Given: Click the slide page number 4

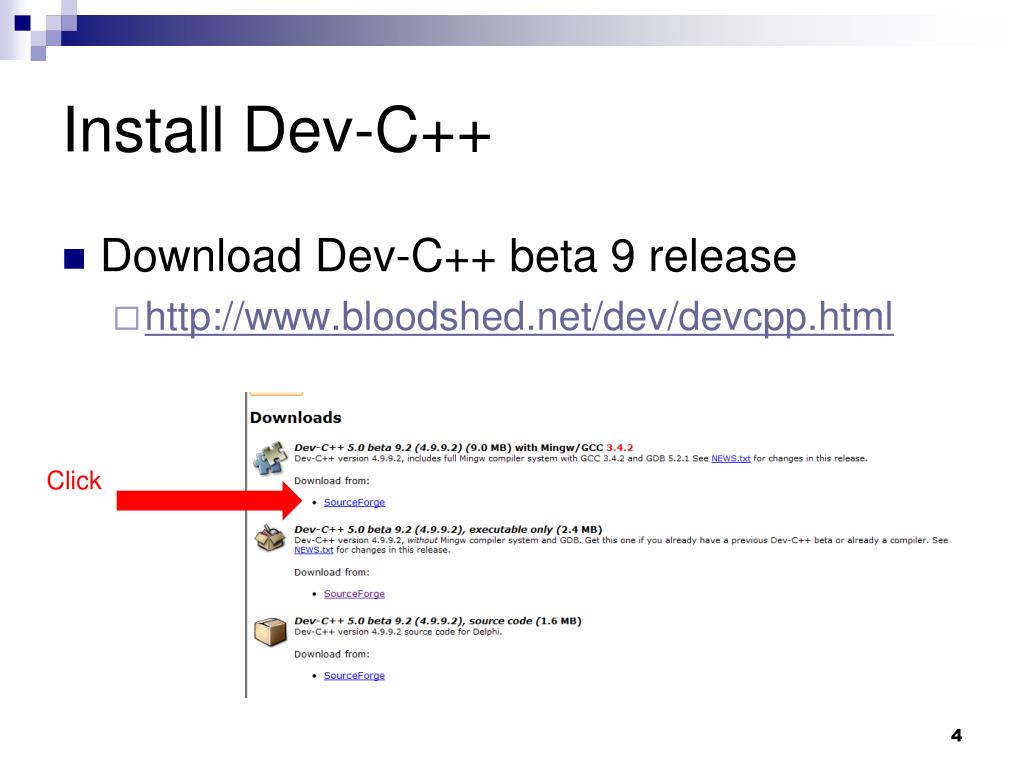Looking at the screenshot, I should click(x=956, y=735).
